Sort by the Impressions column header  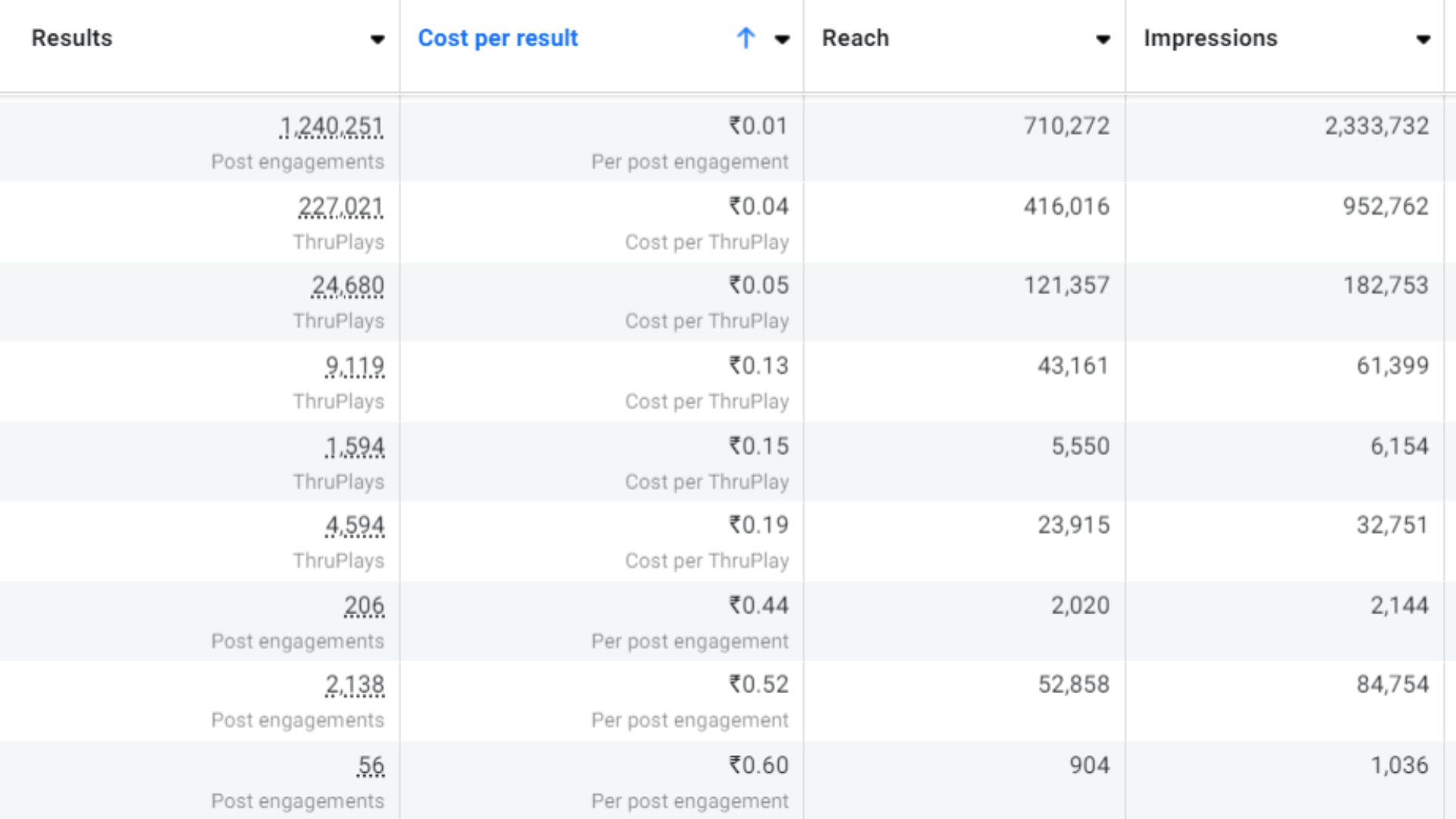click(x=1210, y=38)
